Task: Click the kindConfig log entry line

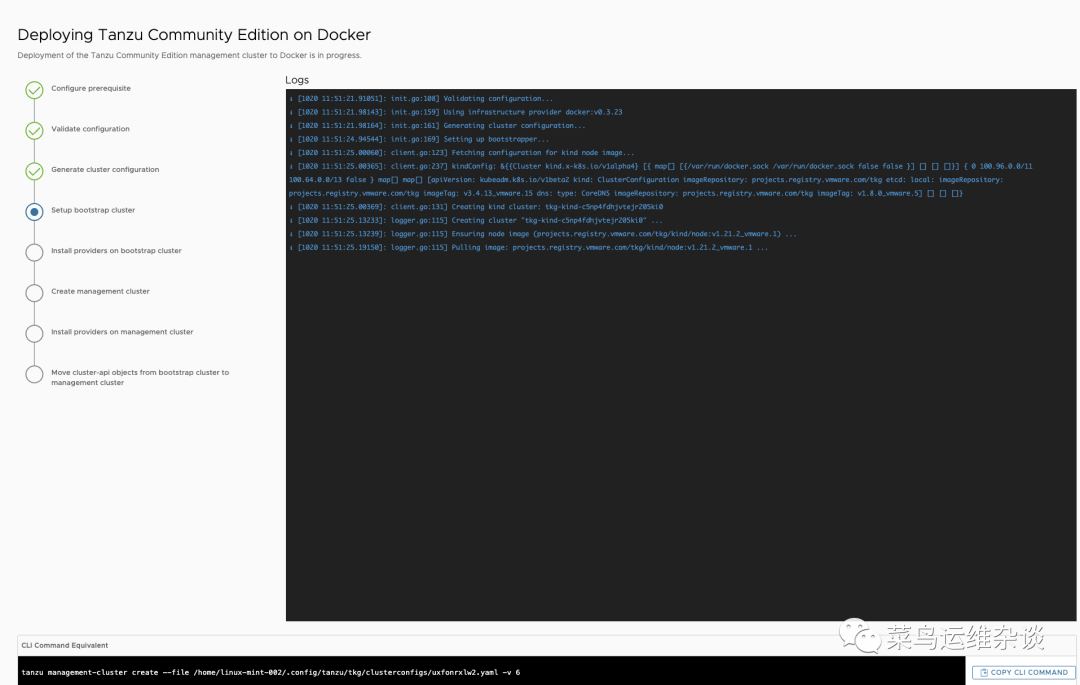Action: [661, 180]
